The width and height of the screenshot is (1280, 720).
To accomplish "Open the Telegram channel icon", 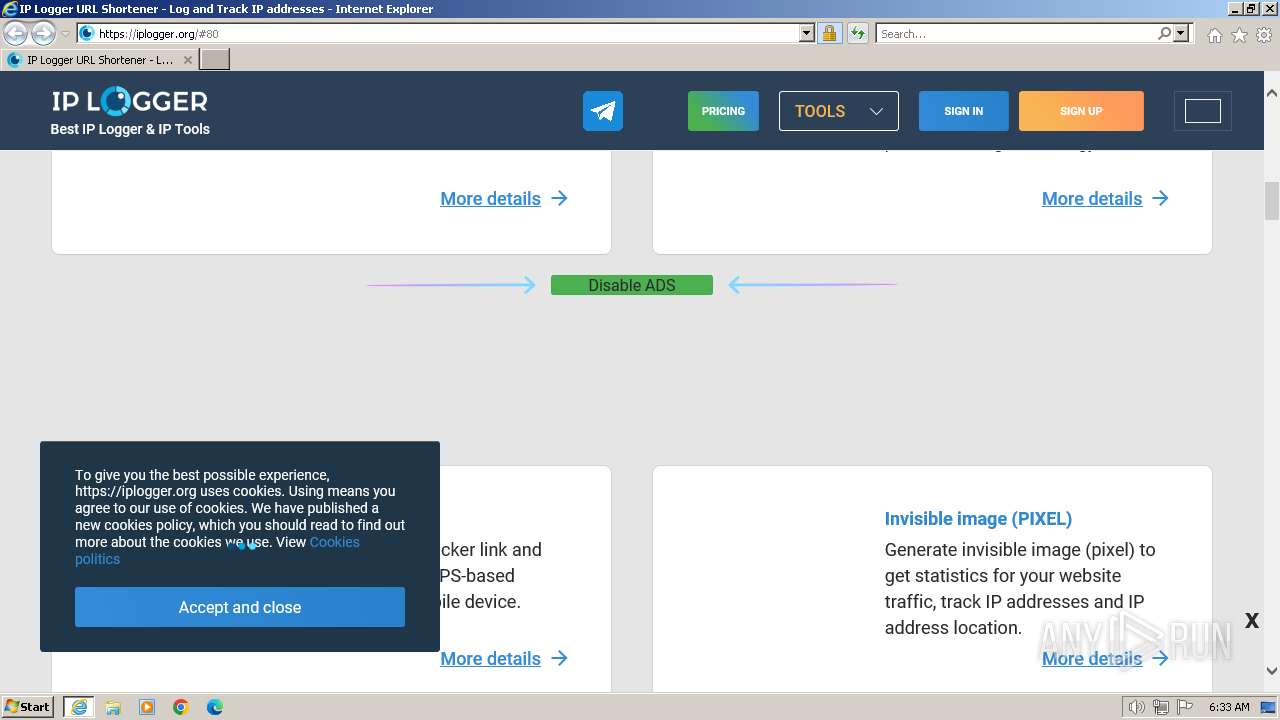I will (603, 111).
